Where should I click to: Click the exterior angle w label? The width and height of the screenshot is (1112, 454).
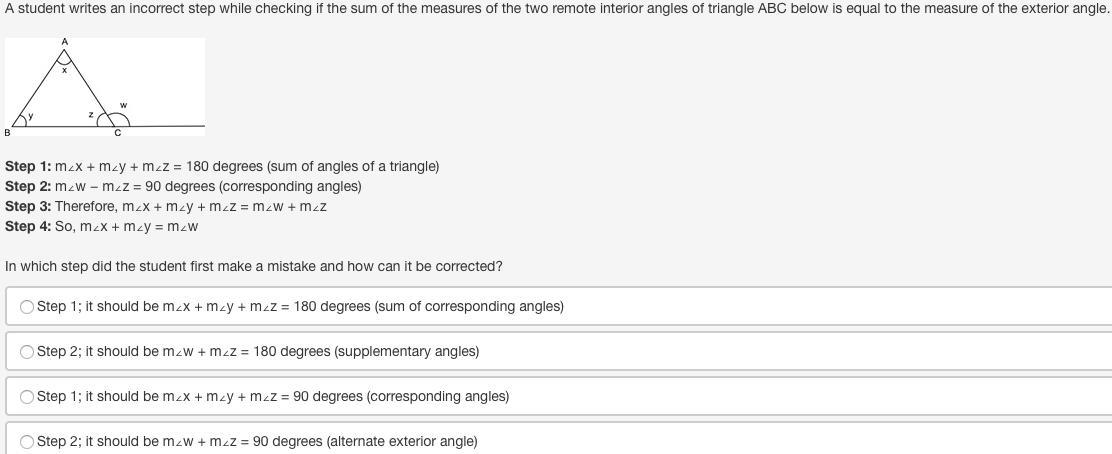coord(123,104)
